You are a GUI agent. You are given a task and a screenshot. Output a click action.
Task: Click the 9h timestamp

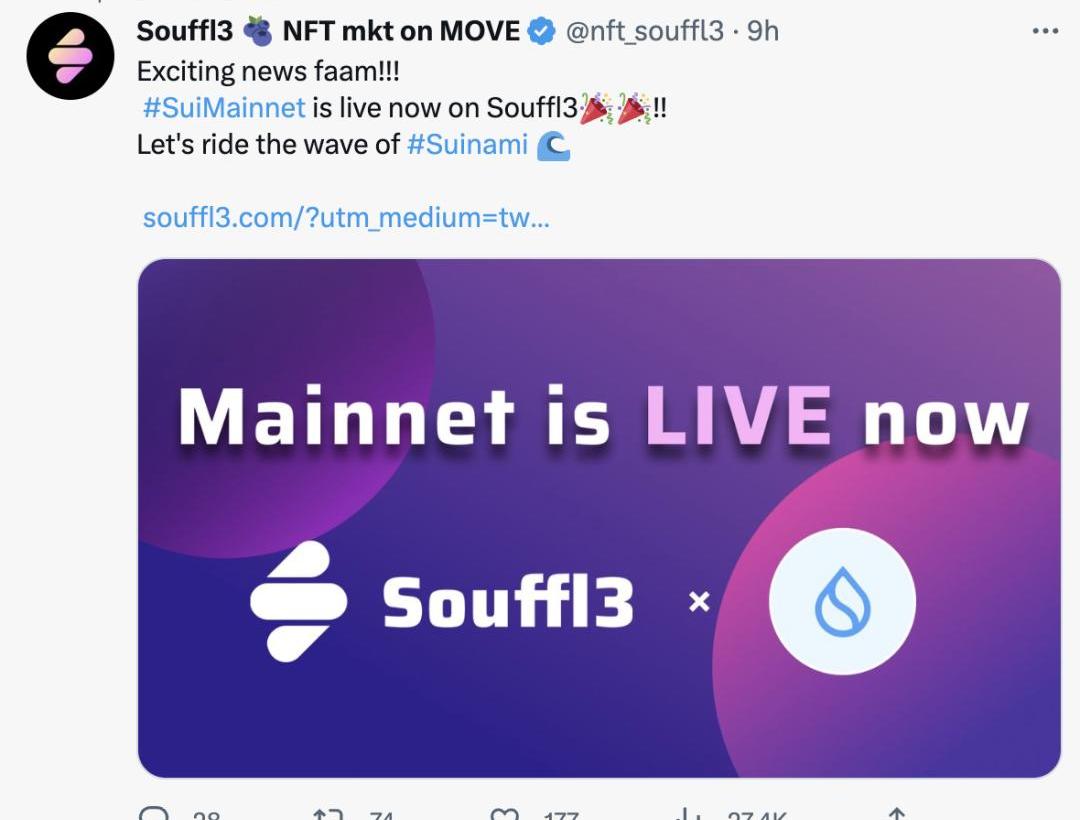[x=762, y=31]
